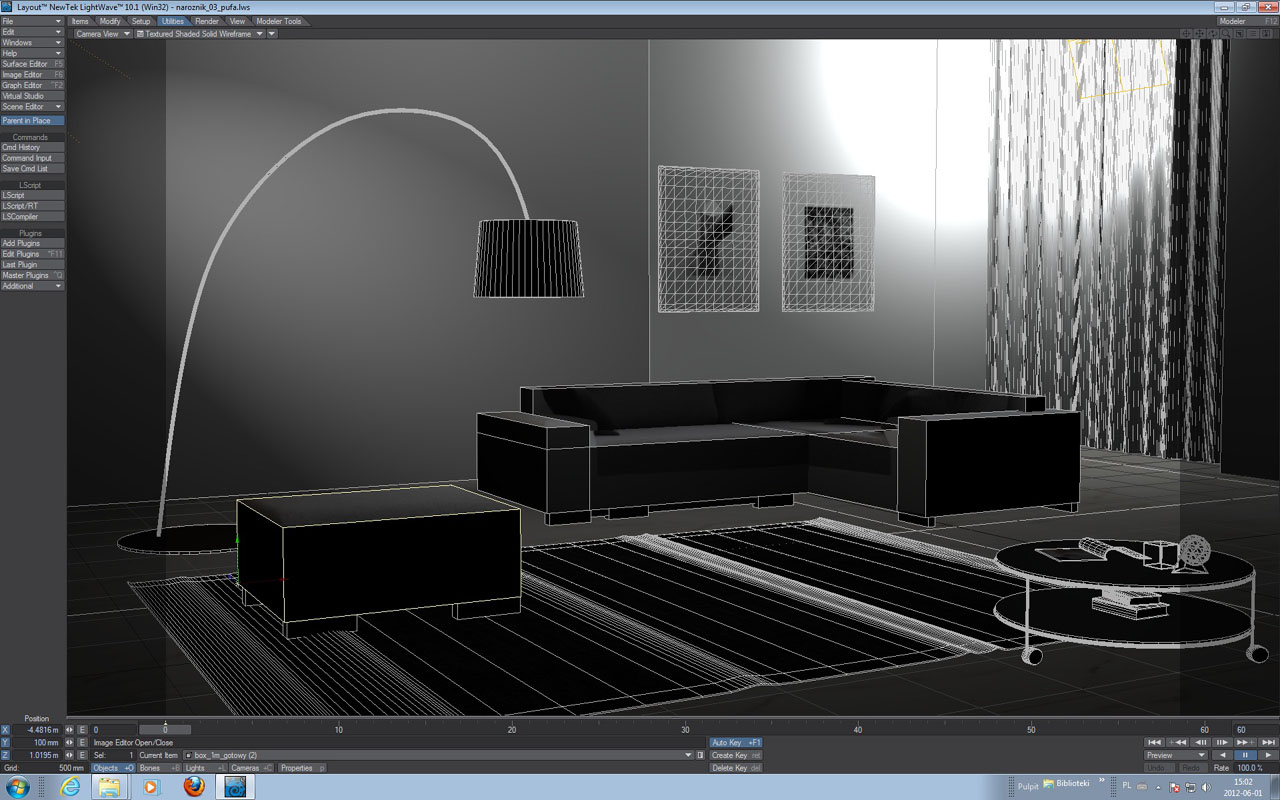1280x800 pixels.
Task: Click the X position axis button
Action: 5,730
